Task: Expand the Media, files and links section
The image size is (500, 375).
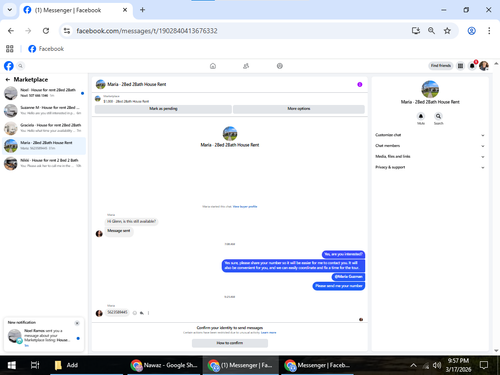Action: pos(430,156)
